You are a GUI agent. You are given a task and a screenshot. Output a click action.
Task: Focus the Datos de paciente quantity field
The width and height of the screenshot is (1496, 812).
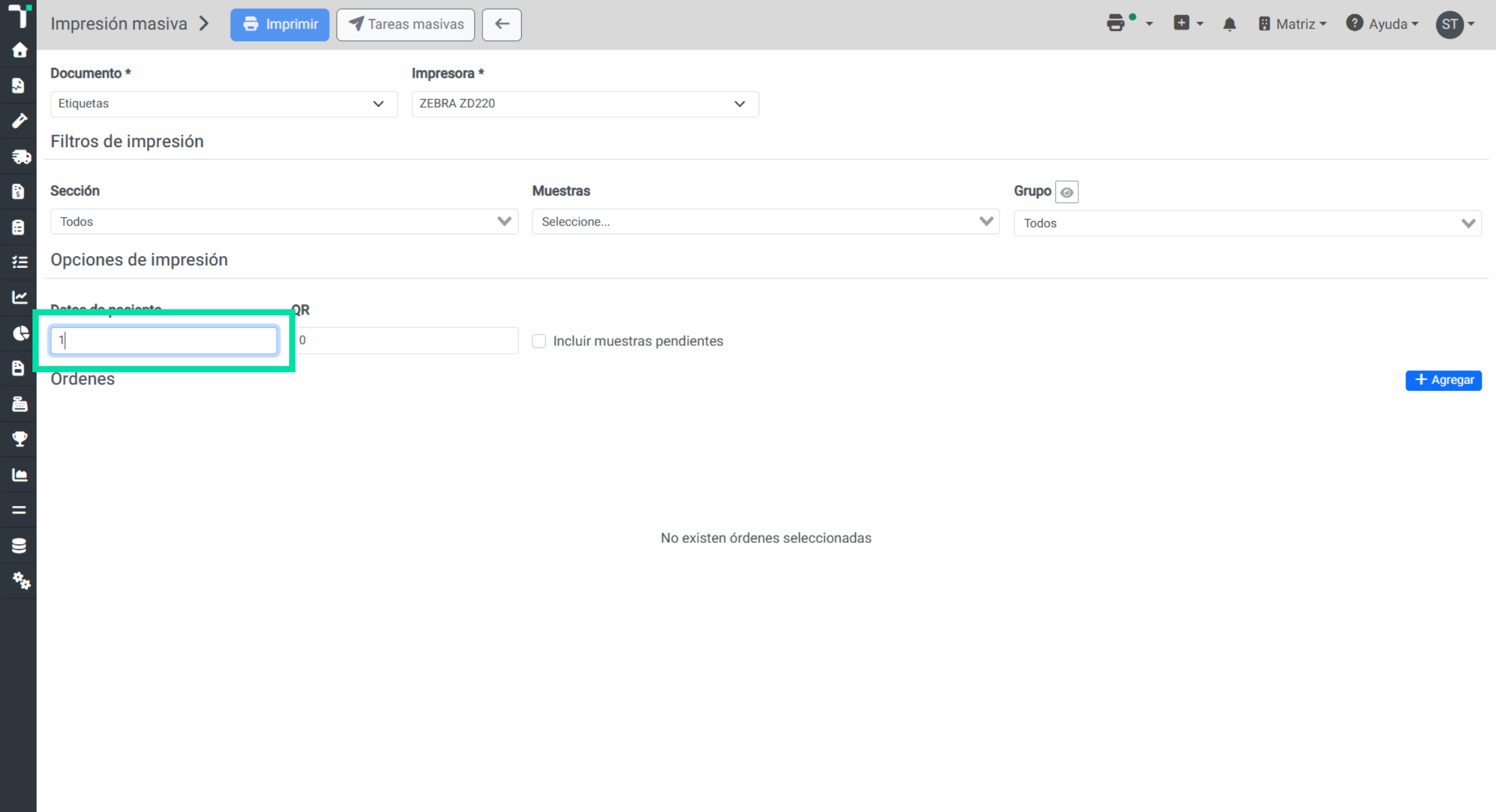click(164, 341)
